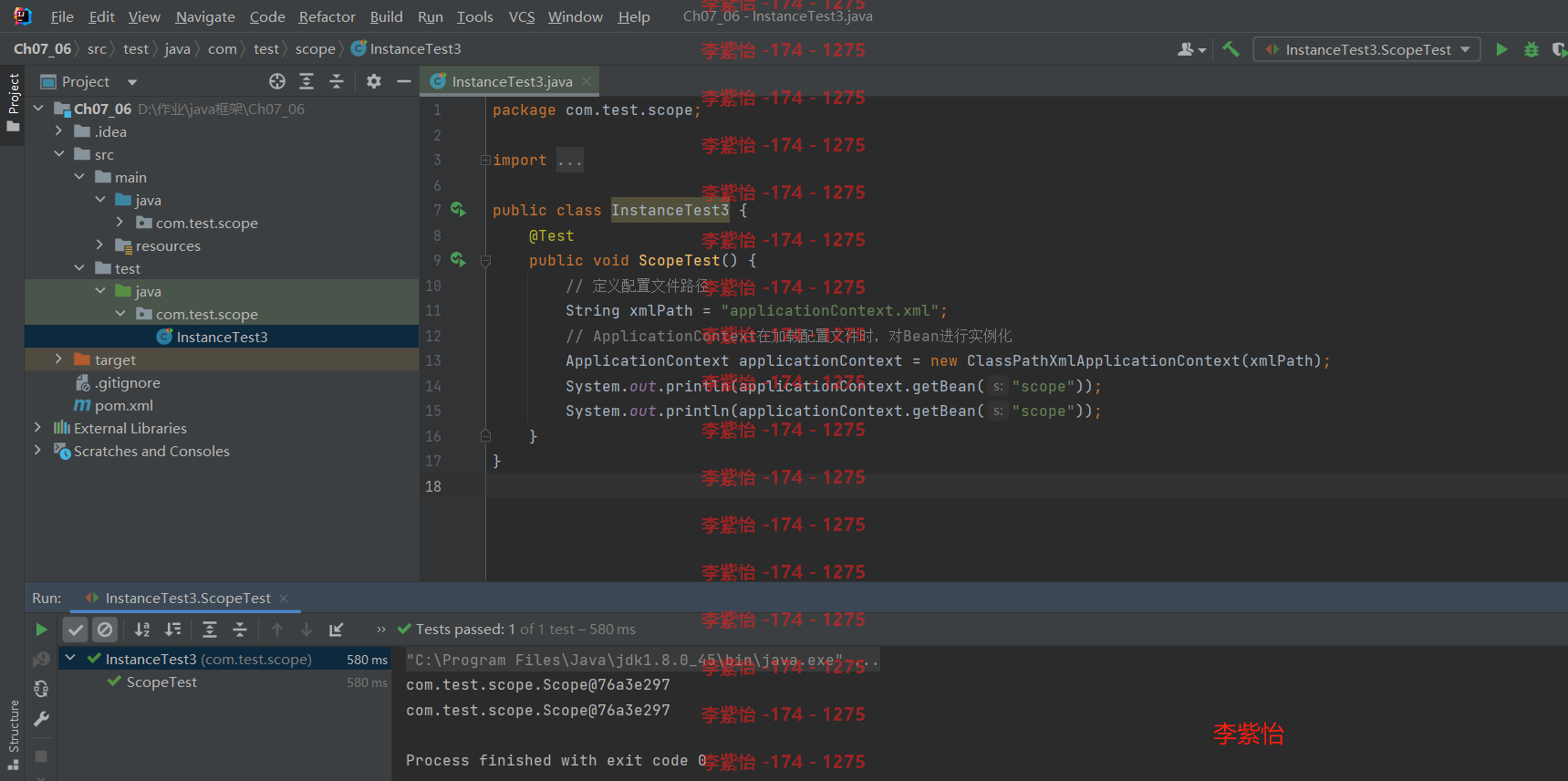Image resolution: width=1568 pixels, height=781 pixels.
Task: Open run configuration dropdown InstanceTest3.ScopeTest
Action: 1367,49
